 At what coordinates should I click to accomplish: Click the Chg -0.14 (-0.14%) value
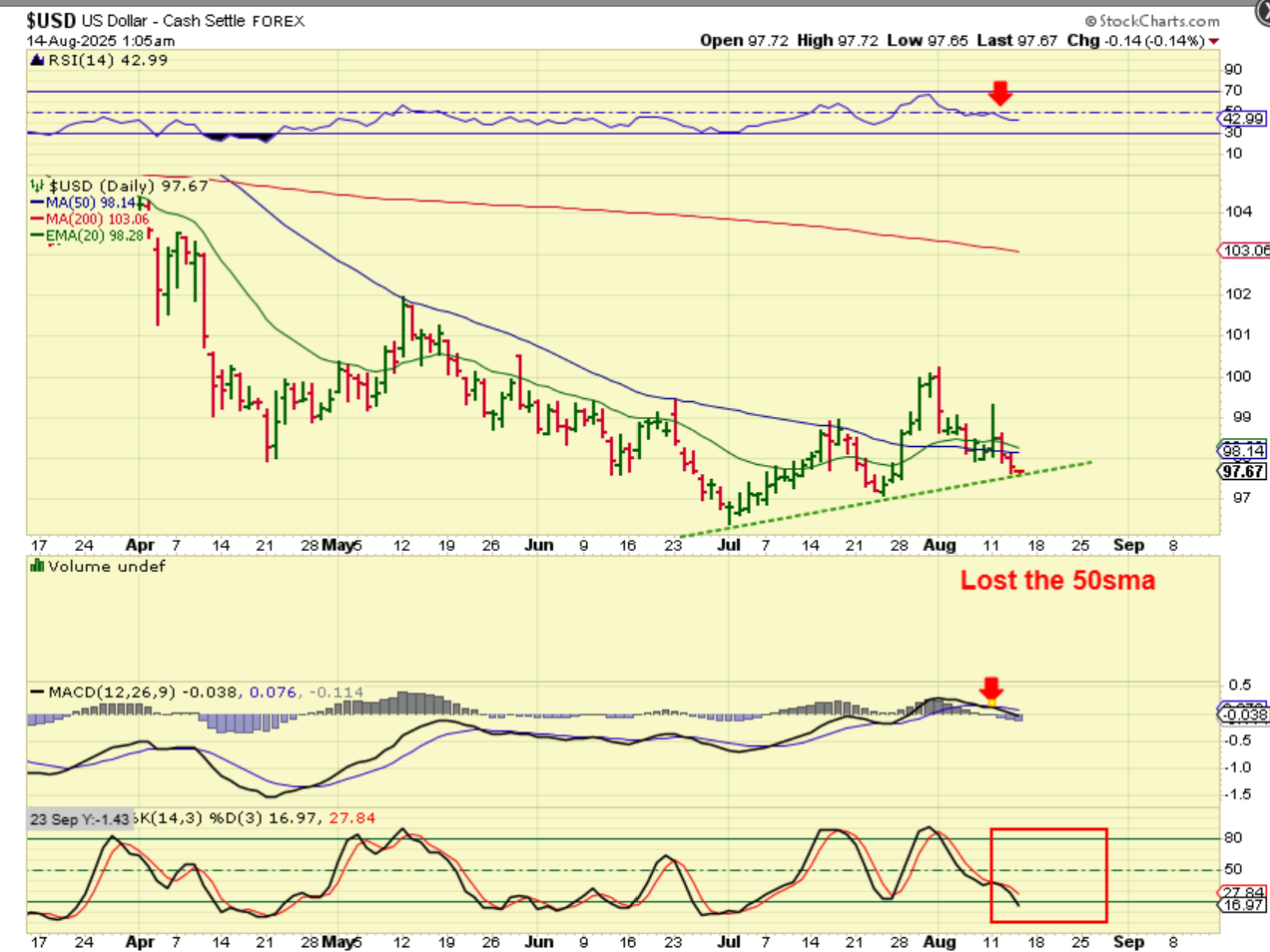(1136, 40)
